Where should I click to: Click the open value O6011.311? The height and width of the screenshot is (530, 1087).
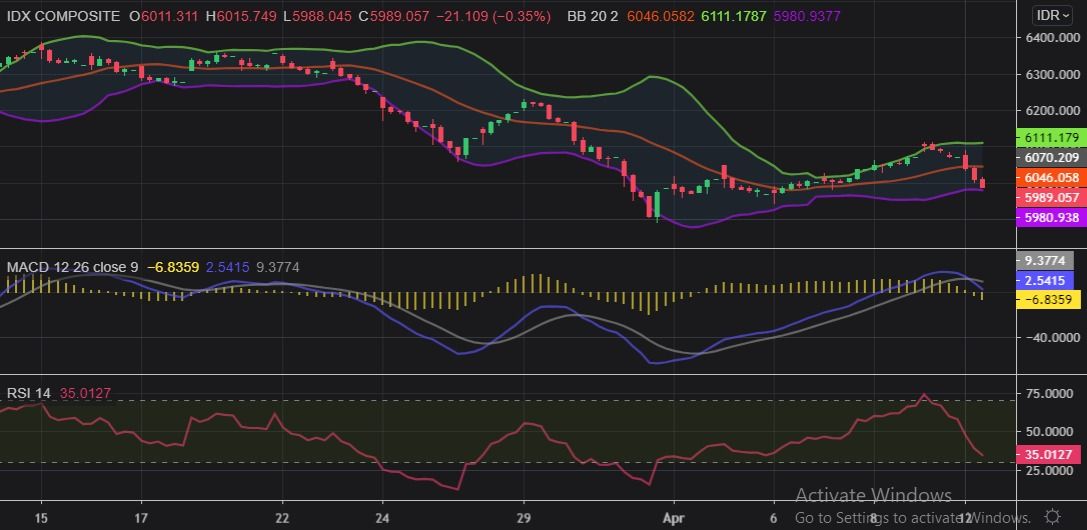pos(162,16)
